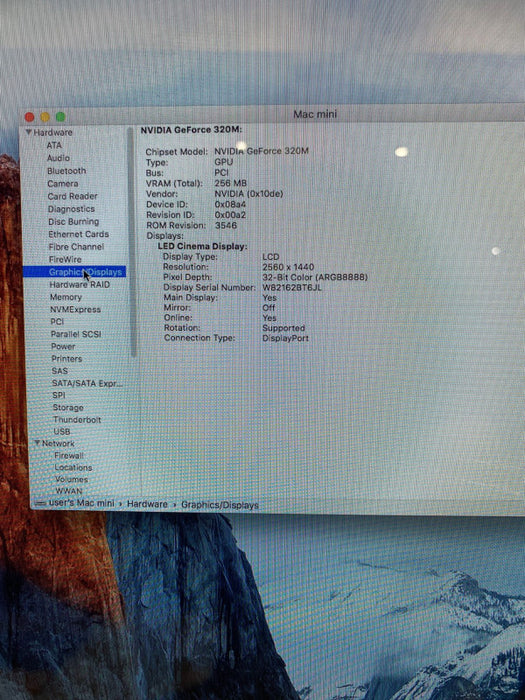The width and height of the screenshot is (525, 700).
Task: Open Diagnostics in the sidebar
Action: [71, 209]
